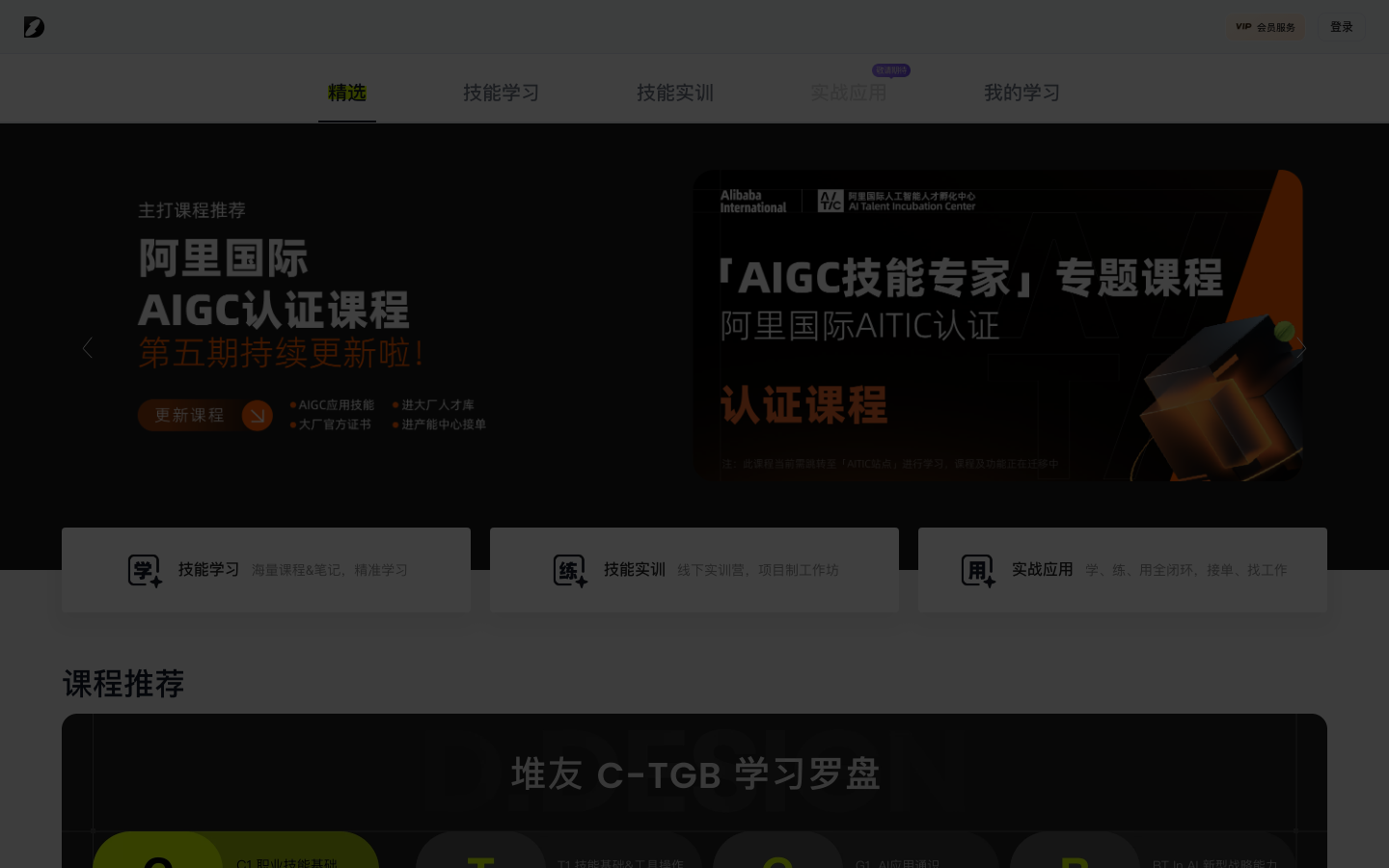Click the 更新课程 button
Viewport: 1389px width, 868px height.
point(204,415)
